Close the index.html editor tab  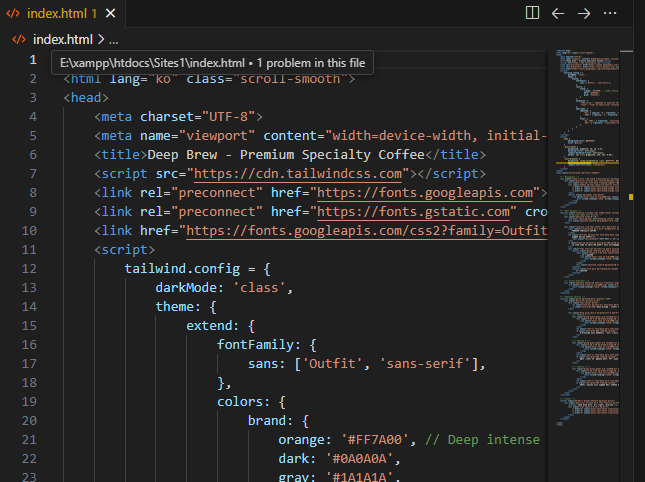click(110, 14)
